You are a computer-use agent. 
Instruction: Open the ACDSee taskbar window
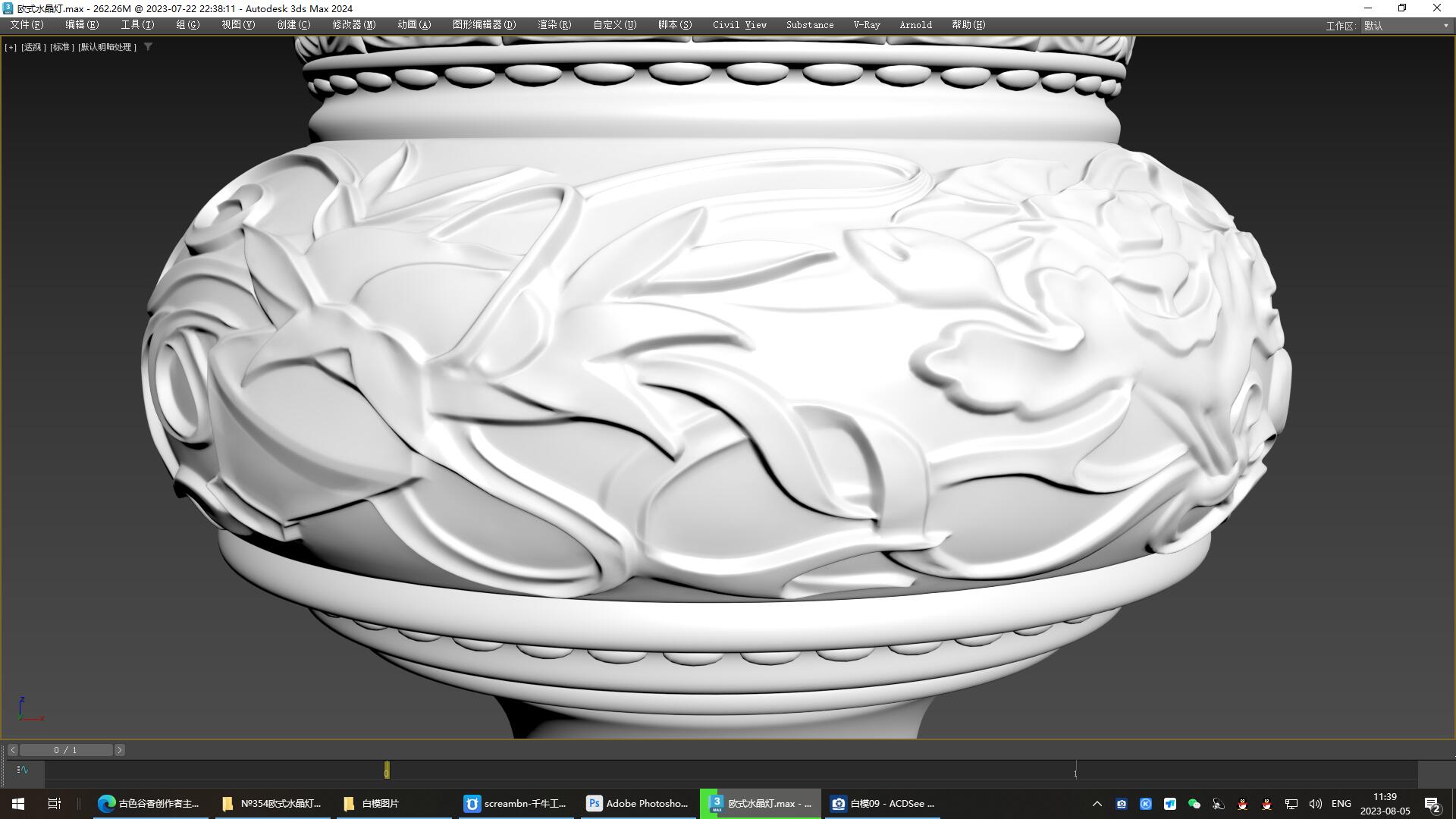[x=883, y=804]
